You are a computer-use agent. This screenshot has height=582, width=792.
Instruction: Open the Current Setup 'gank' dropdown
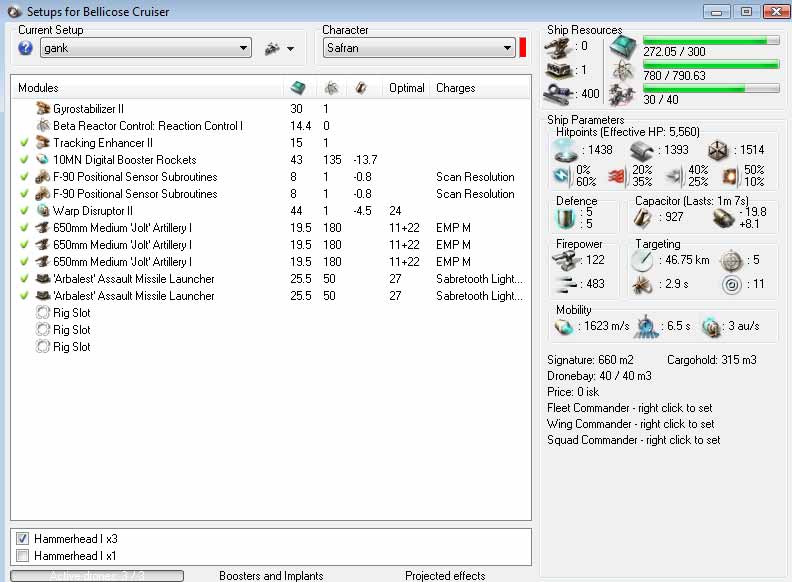[244, 48]
